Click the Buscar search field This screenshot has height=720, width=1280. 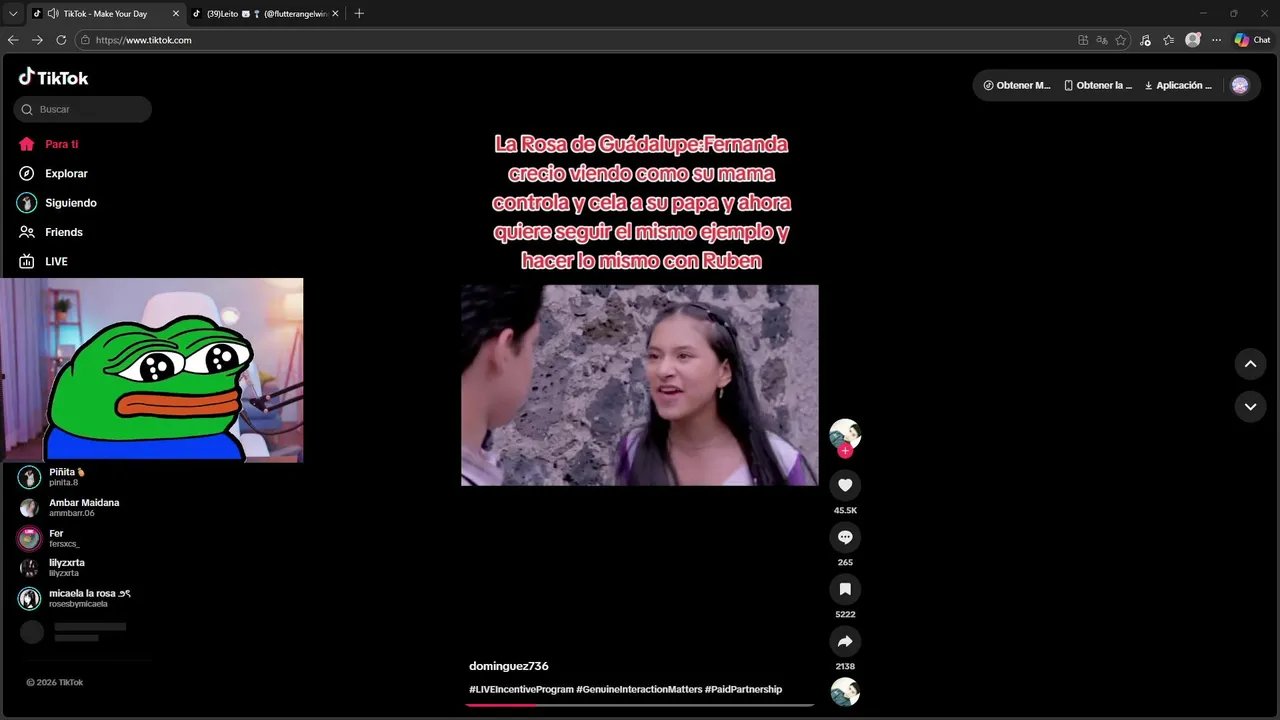83,109
